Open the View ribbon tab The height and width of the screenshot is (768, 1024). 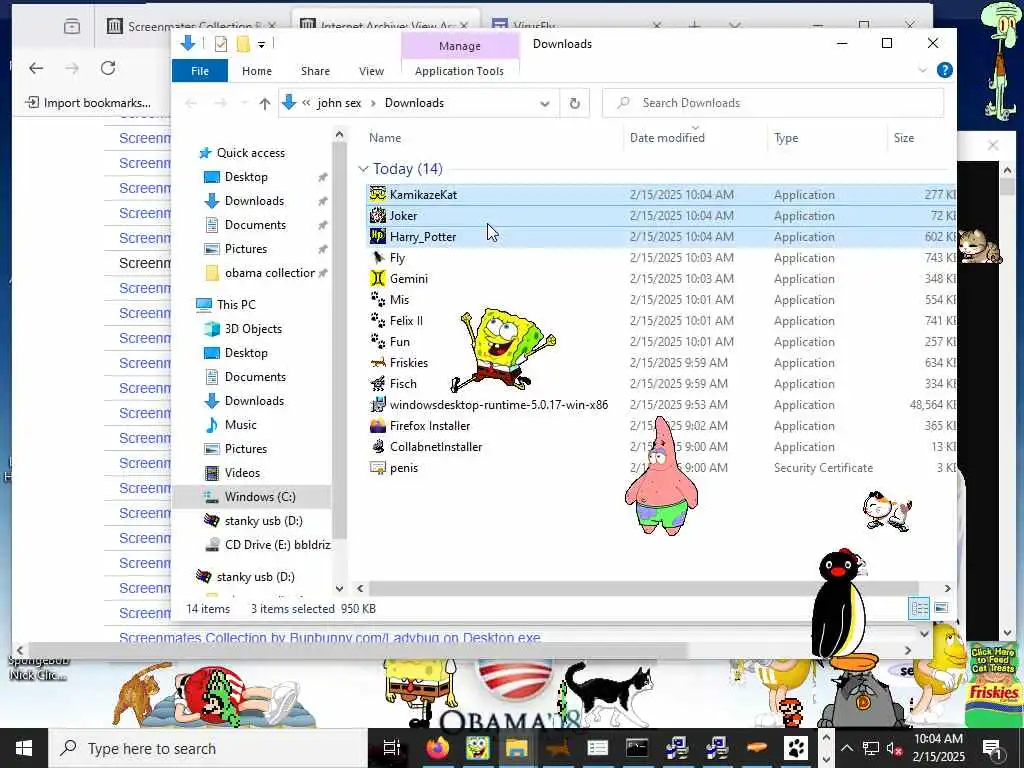coord(372,71)
